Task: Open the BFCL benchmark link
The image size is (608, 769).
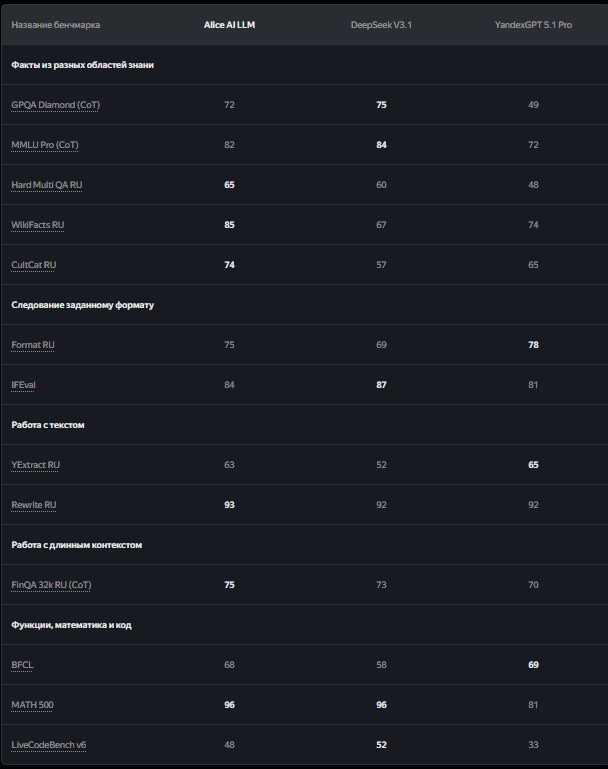Action: coord(22,665)
